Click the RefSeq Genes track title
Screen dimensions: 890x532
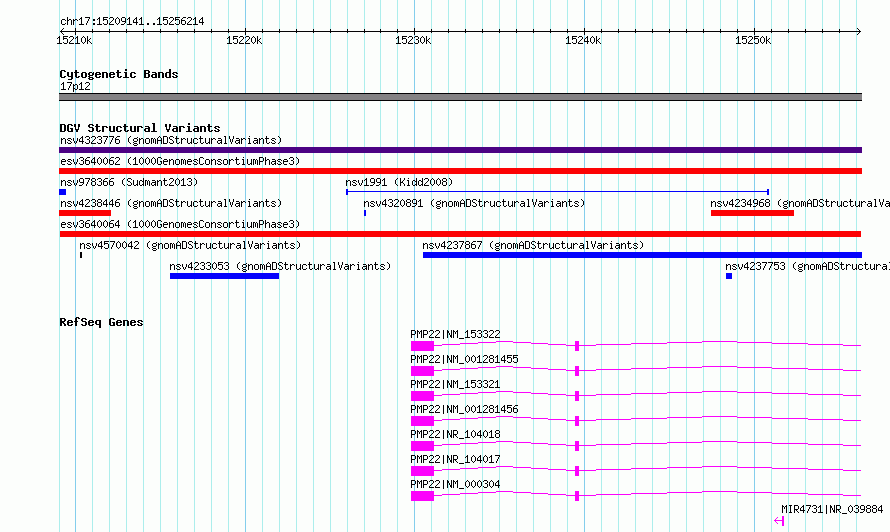[101, 322]
